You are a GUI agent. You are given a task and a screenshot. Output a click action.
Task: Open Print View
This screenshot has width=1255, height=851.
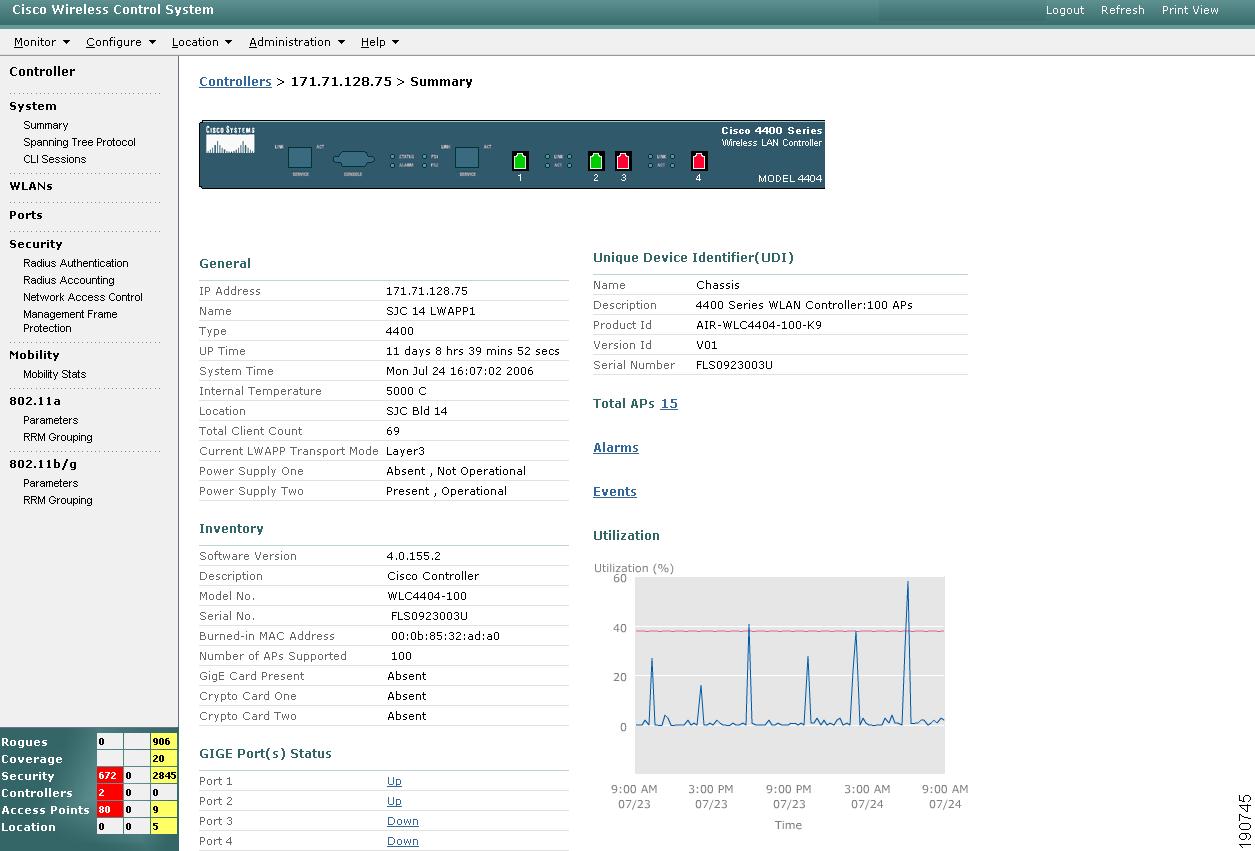pos(1190,10)
